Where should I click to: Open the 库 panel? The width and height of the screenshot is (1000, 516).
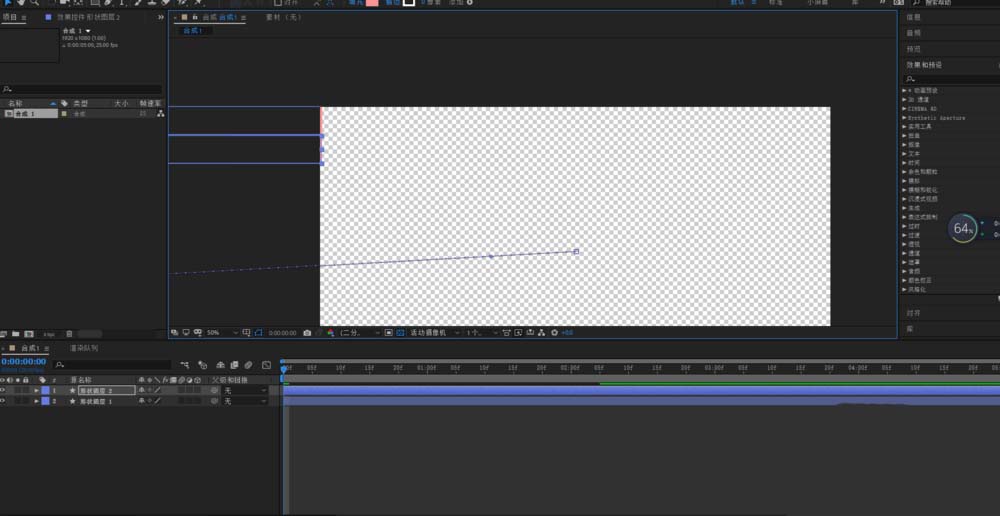910,328
